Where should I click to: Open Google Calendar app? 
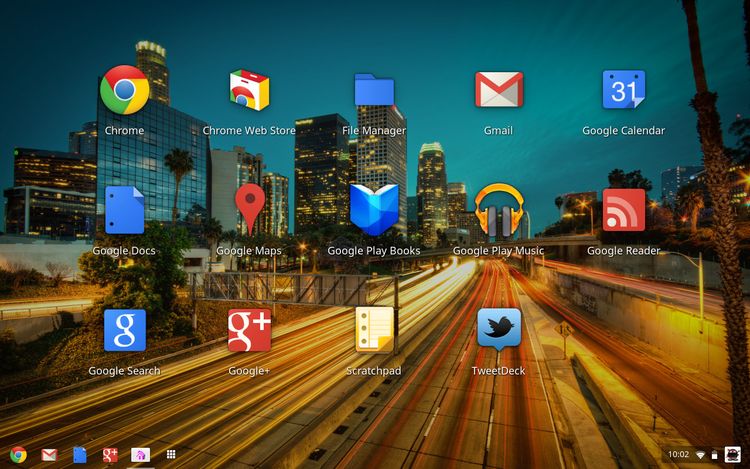tap(623, 90)
